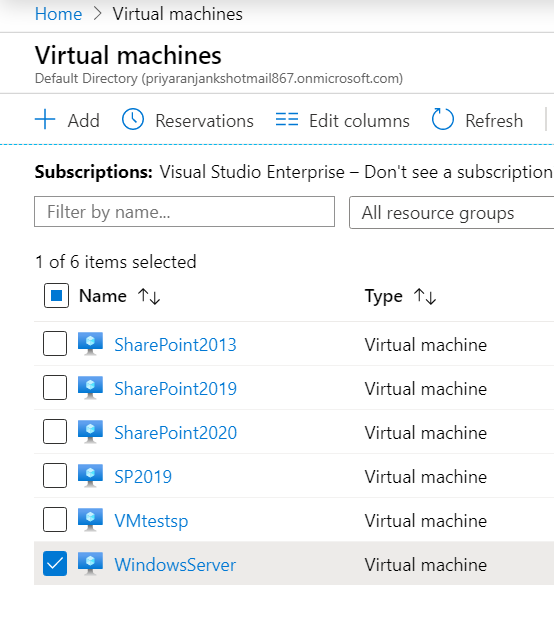Screen dimensions: 554x631
Task: Click the SharePoint2013 VM icon
Action: 91,344
